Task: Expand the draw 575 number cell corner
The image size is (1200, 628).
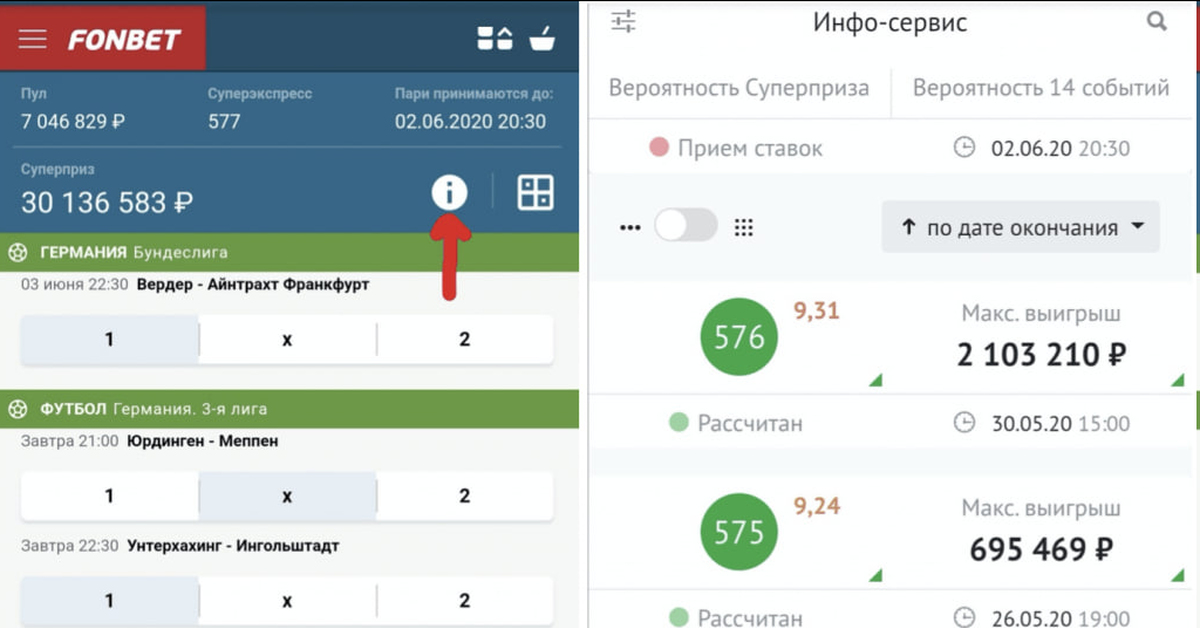Action: click(875, 575)
